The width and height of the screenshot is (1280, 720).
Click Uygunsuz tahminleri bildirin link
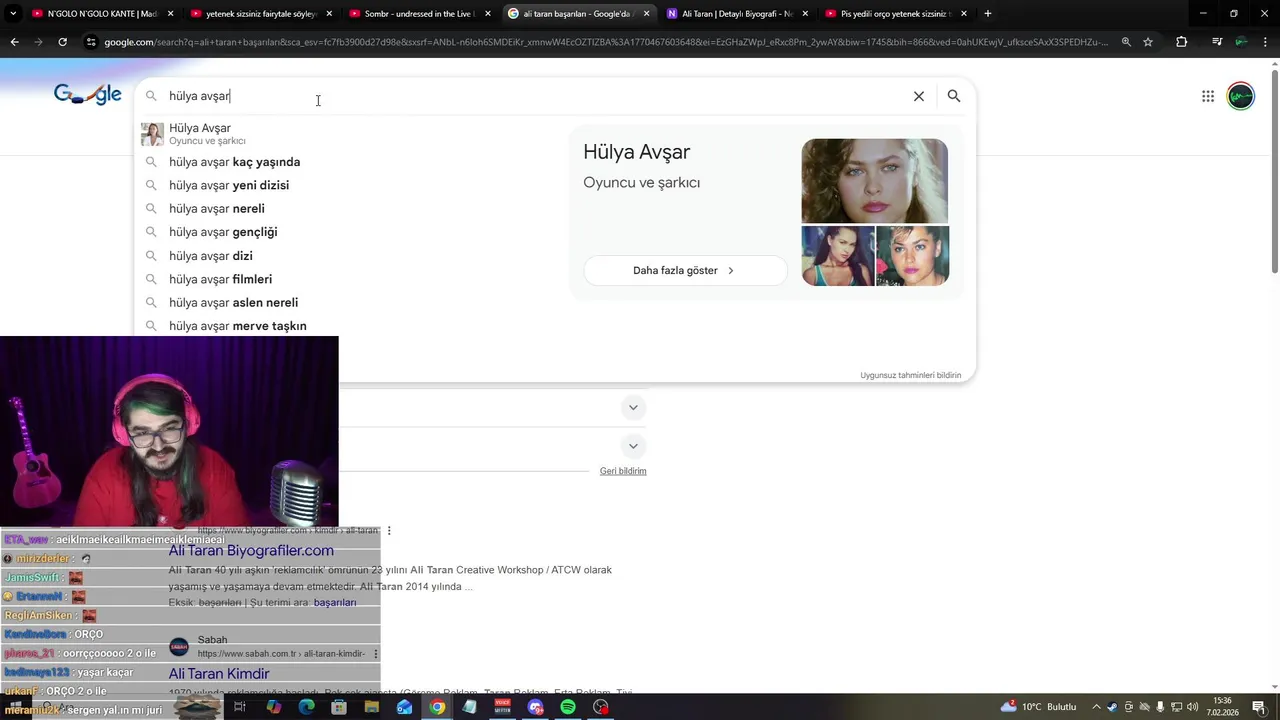tap(910, 375)
